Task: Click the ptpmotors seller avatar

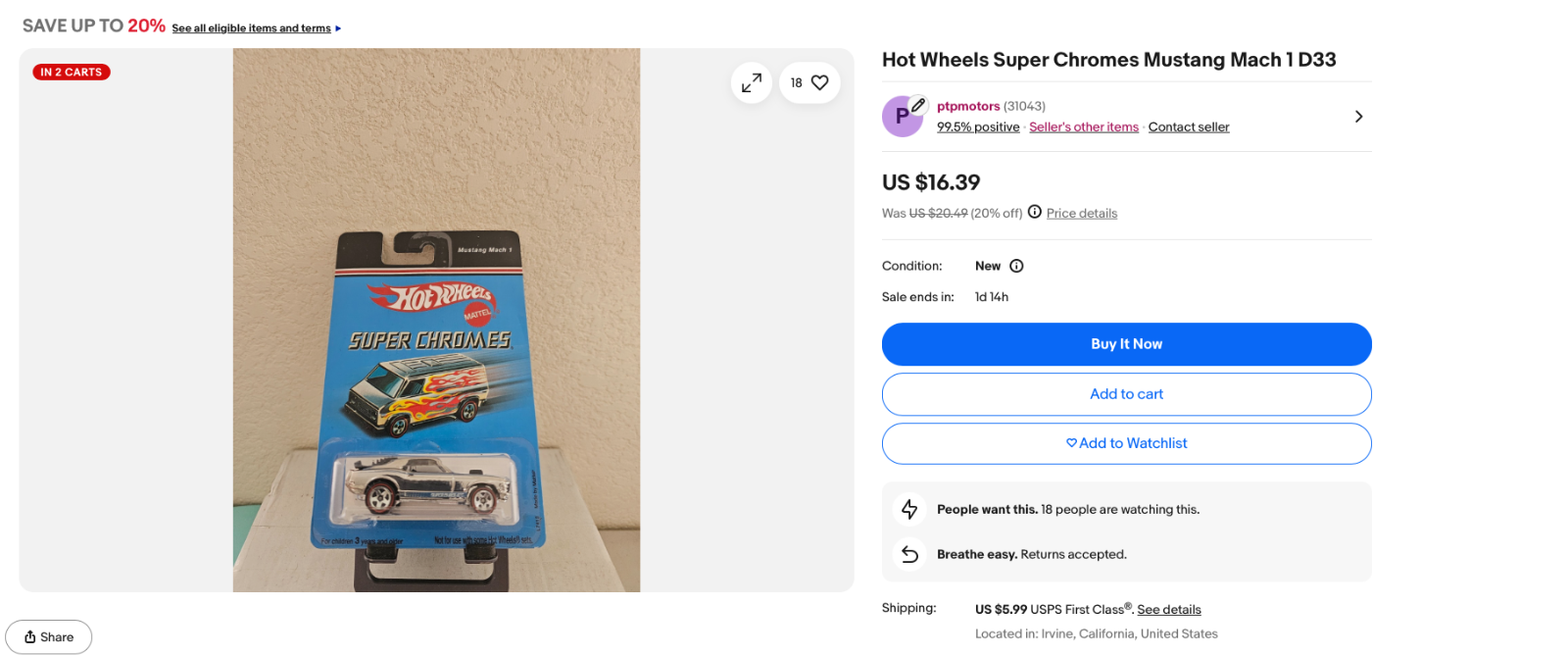Action: pyautogui.click(x=902, y=117)
